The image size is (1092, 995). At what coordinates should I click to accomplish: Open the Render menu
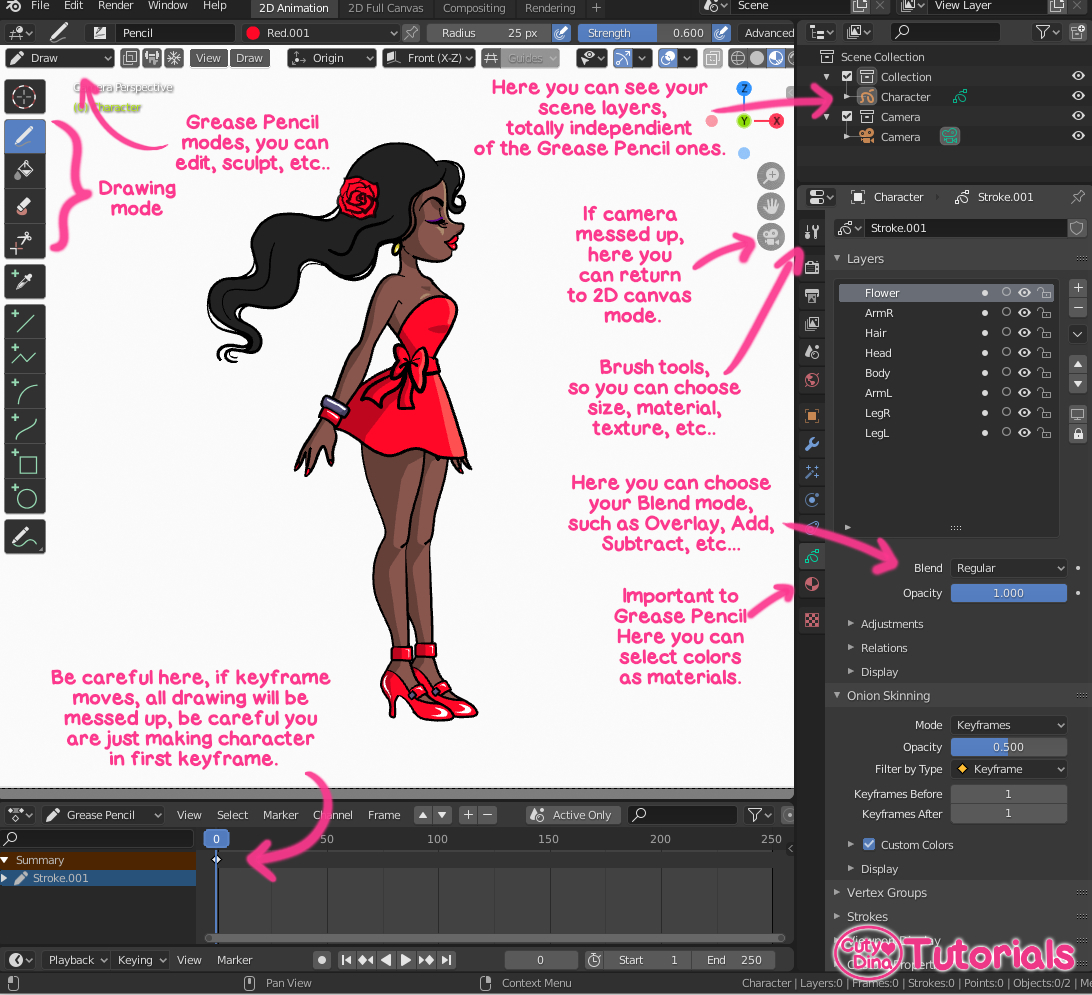click(x=115, y=6)
